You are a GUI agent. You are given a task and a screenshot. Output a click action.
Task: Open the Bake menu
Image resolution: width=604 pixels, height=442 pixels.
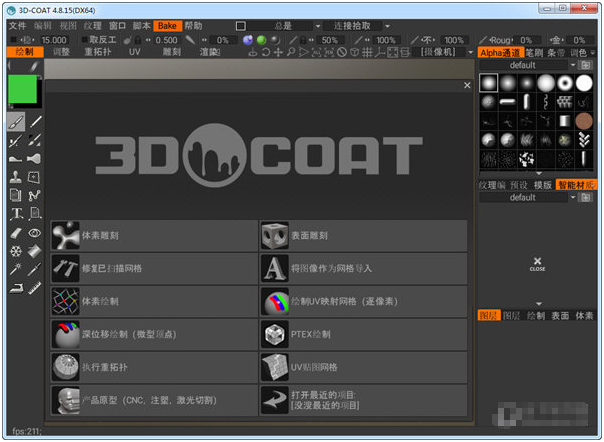point(167,24)
